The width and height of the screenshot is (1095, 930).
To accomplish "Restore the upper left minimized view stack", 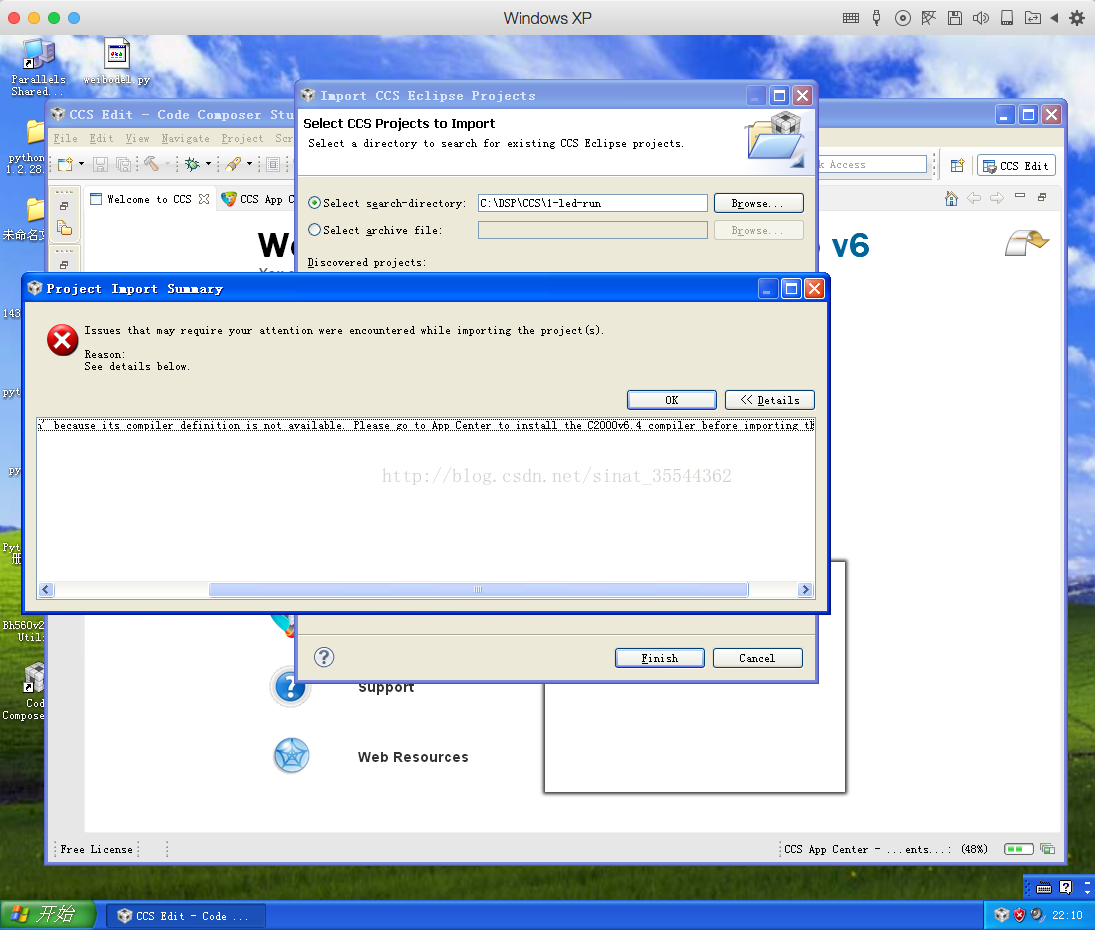I will tap(64, 206).
